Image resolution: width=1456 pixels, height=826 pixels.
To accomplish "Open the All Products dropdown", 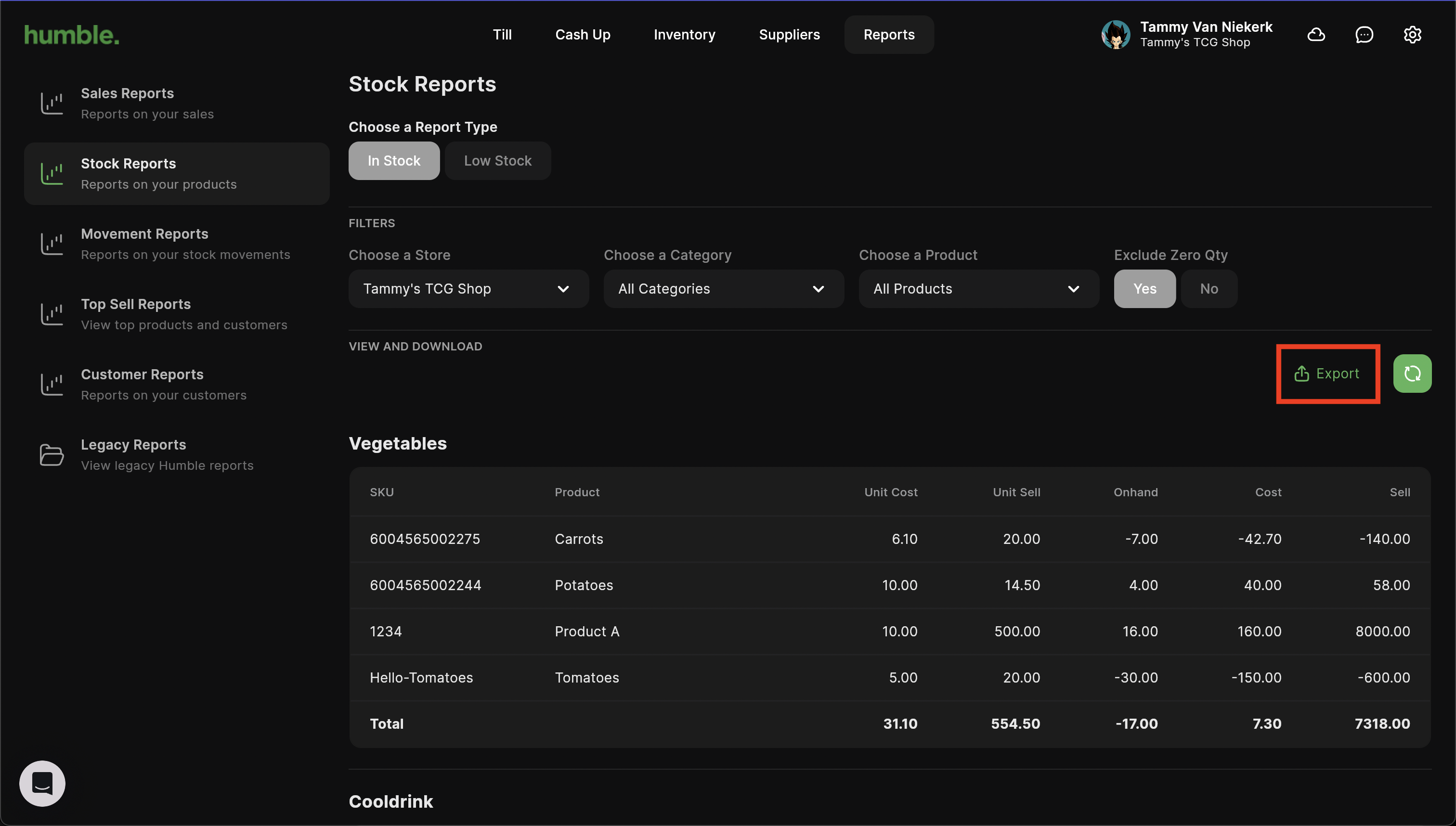I will [978, 289].
